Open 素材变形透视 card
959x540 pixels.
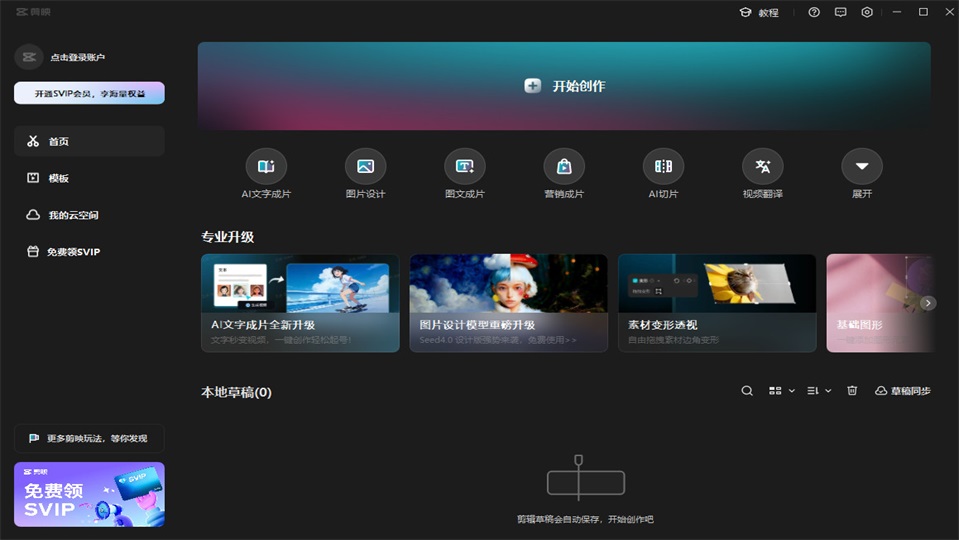(x=717, y=303)
